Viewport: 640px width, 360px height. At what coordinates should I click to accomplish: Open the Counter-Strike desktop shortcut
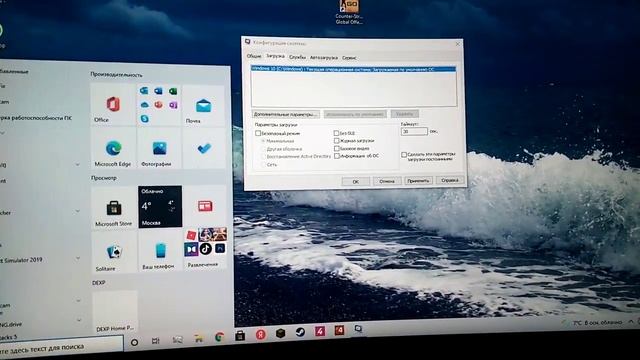click(x=349, y=12)
